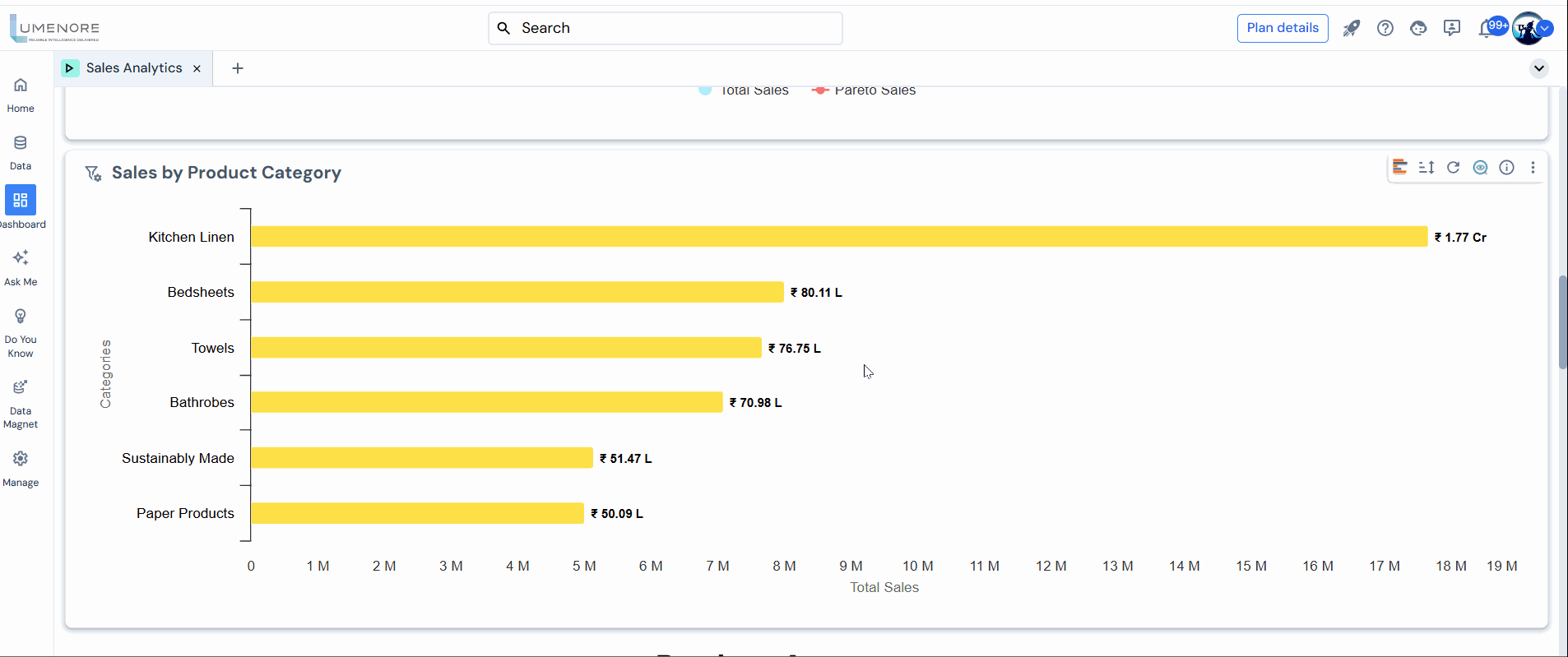This screenshot has height=657, width=1568.
Task: Expand the tab bar chevron dropdown
Action: pyautogui.click(x=1538, y=68)
